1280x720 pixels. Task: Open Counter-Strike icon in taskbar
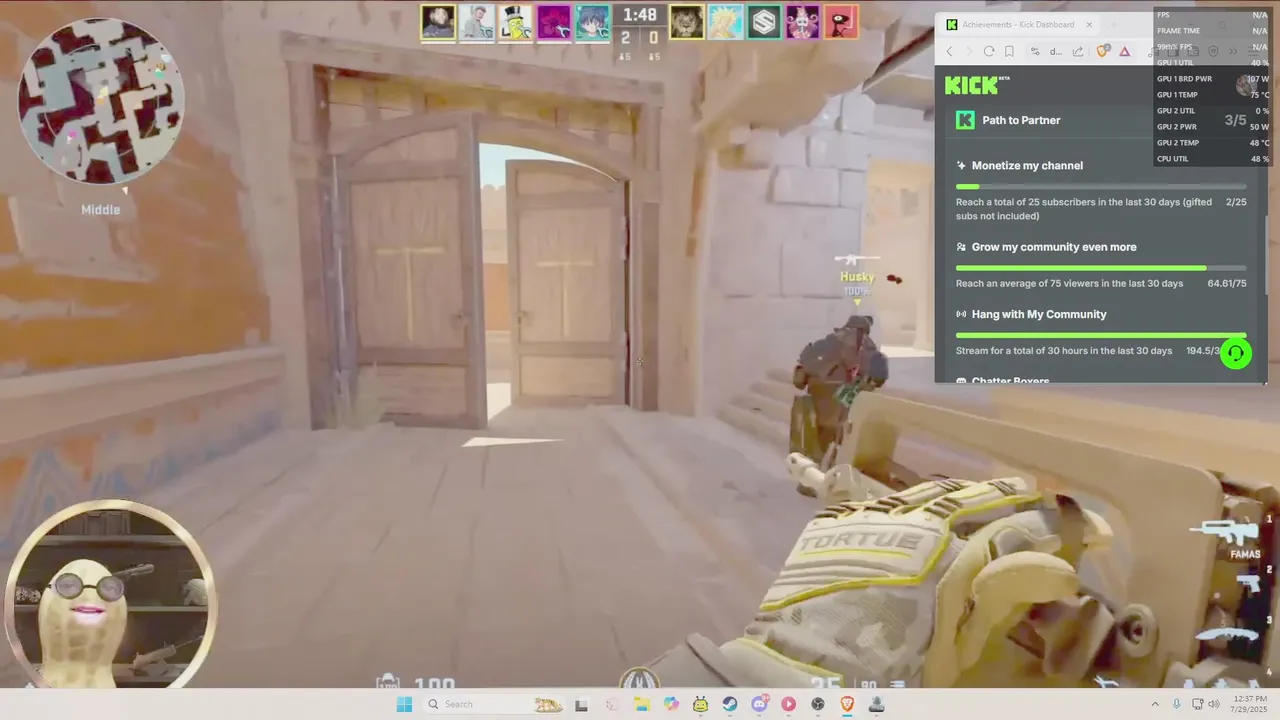tap(877, 704)
